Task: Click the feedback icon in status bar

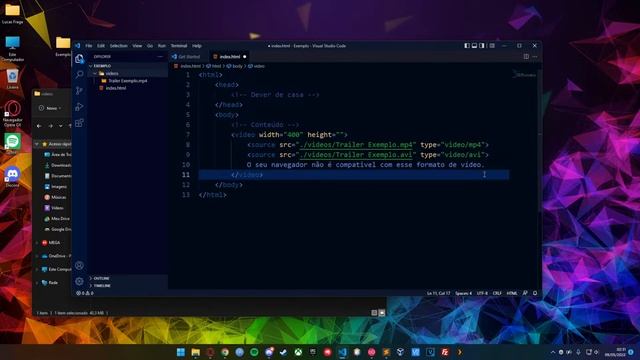Action: [525, 293]
